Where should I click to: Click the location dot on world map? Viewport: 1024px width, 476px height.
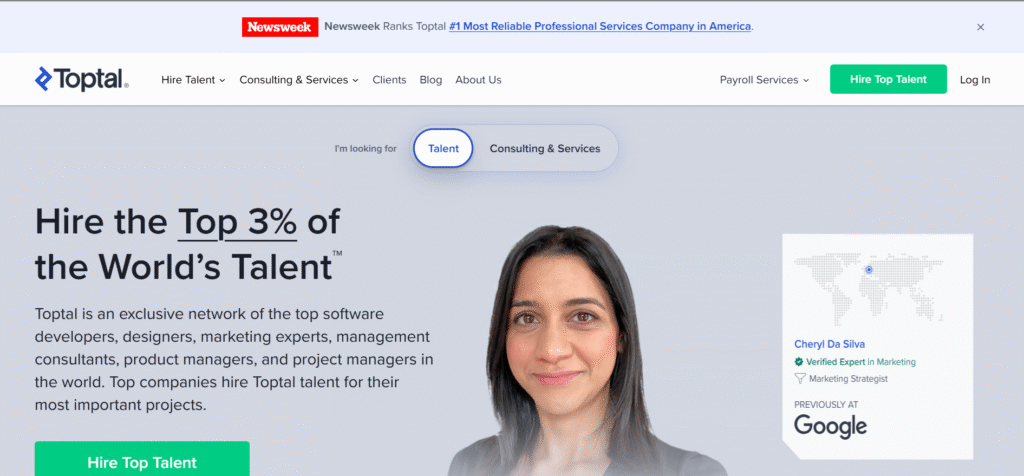pos(869,270)
